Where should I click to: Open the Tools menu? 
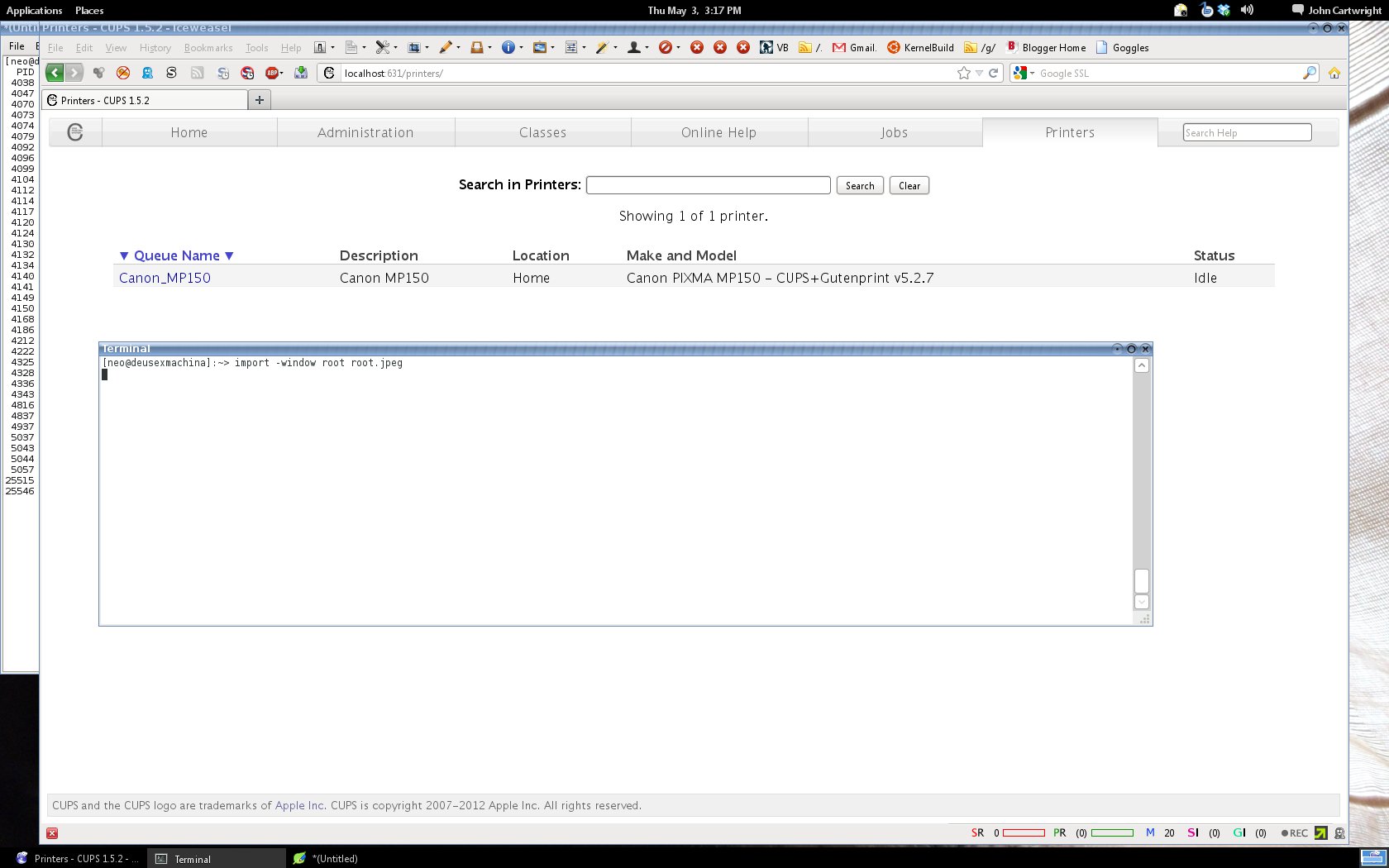pos(256,47)
